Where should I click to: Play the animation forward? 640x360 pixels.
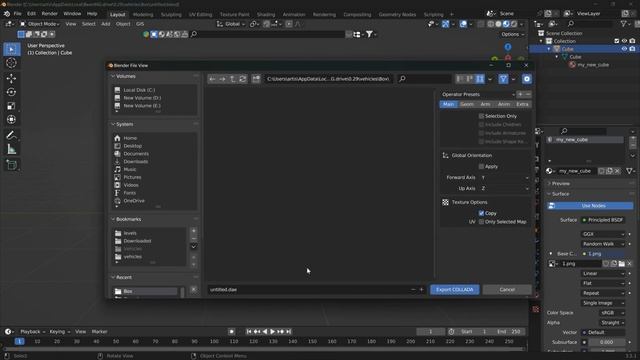coord(273,332)
